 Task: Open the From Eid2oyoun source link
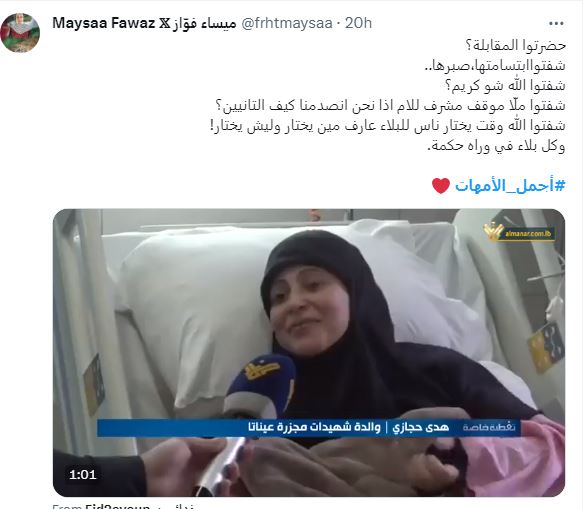[101, 506]
